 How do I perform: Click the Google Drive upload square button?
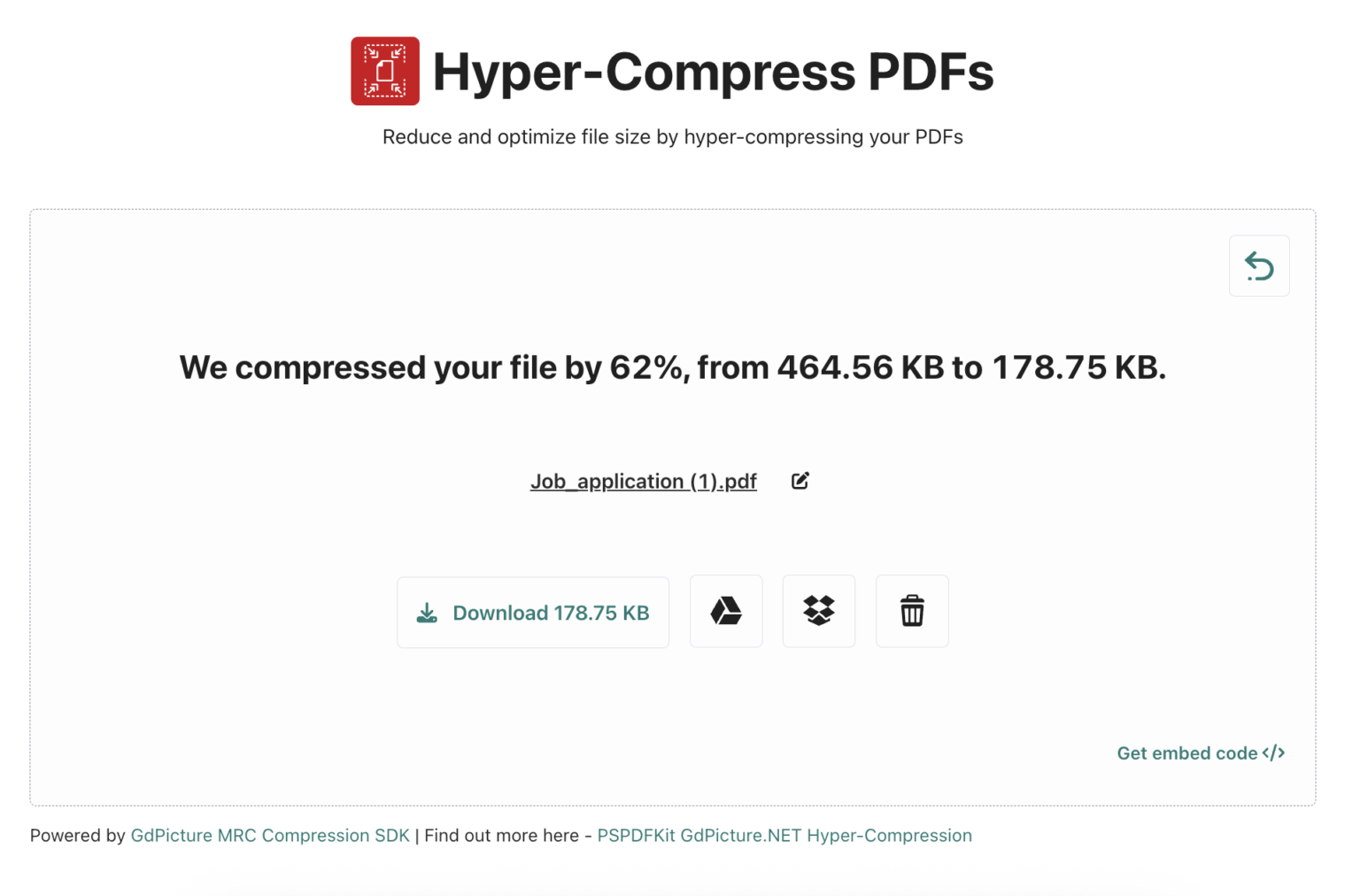[x=725, y=611]
